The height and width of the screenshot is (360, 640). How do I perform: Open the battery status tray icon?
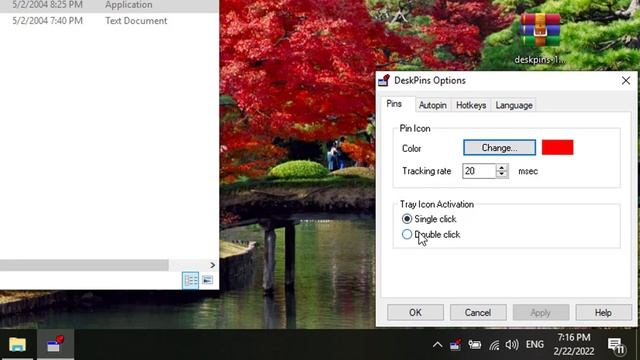point(475,345)
